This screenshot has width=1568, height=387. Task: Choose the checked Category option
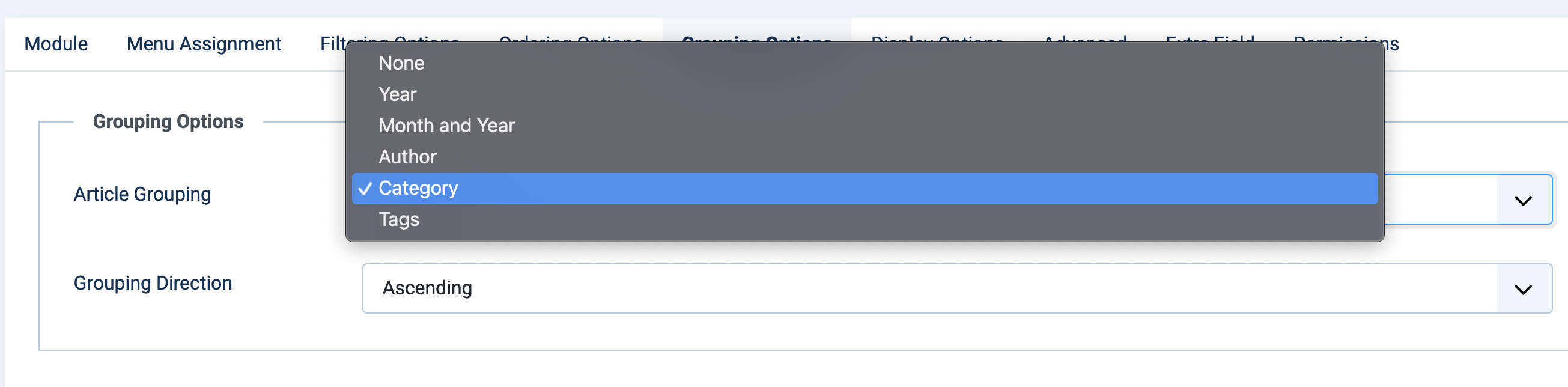click(865, 189)
